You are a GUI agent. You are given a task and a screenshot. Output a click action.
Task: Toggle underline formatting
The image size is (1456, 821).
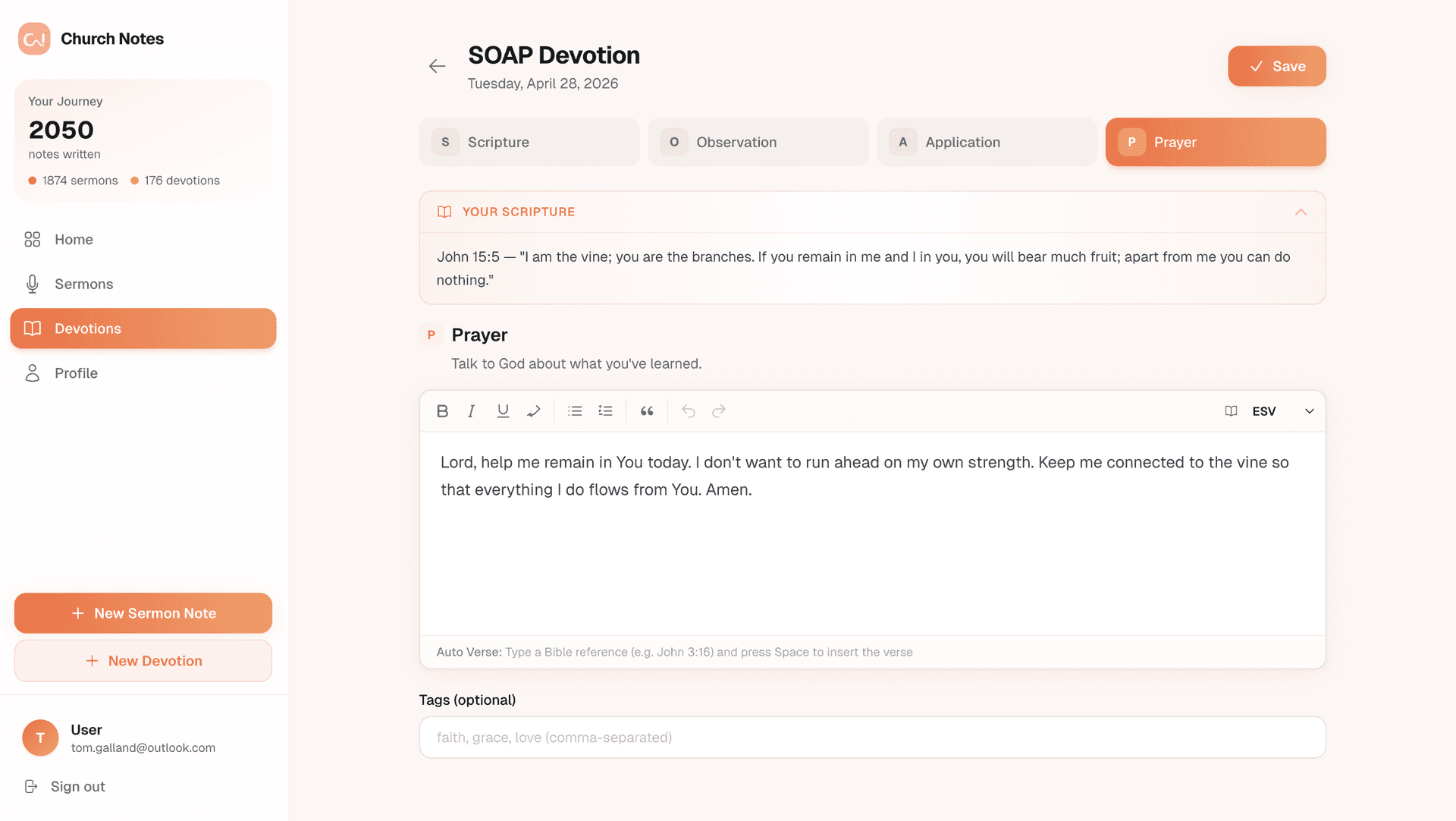(503, 410)
